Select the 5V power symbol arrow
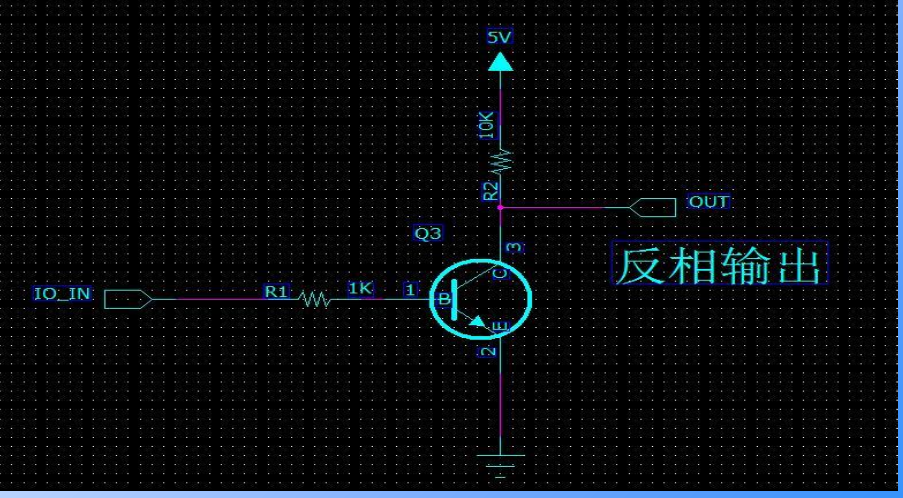This screenshot has width=903, height=498. 500,62
